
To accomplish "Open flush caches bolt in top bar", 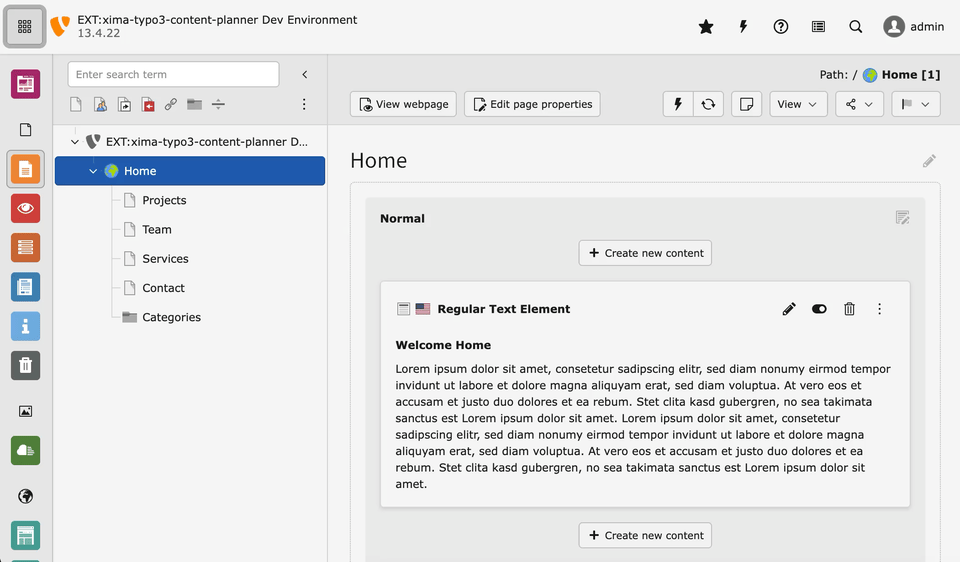I will (x=743, y=26).
